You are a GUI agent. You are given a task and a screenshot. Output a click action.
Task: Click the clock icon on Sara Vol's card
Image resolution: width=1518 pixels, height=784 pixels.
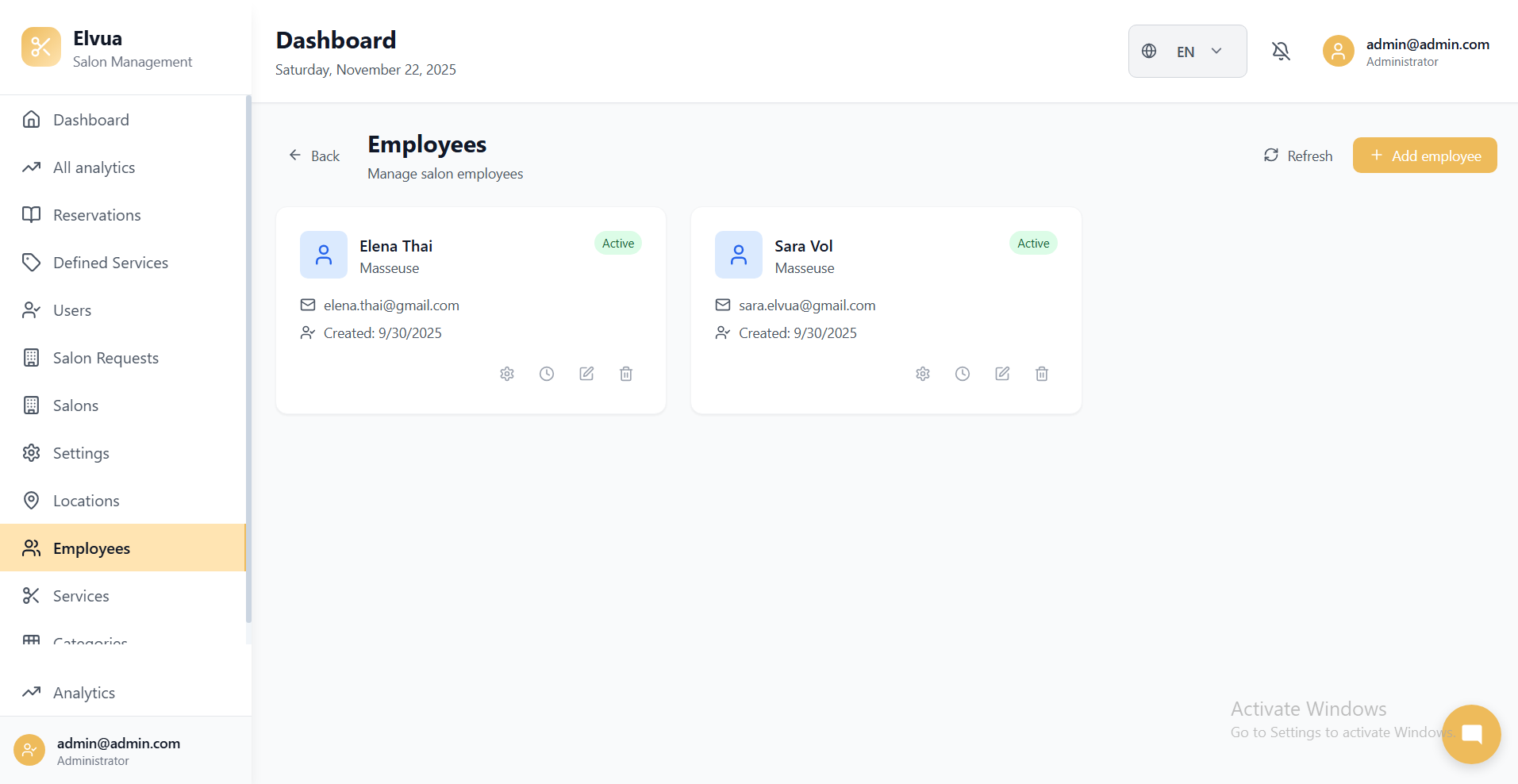(x=962, y=373)
